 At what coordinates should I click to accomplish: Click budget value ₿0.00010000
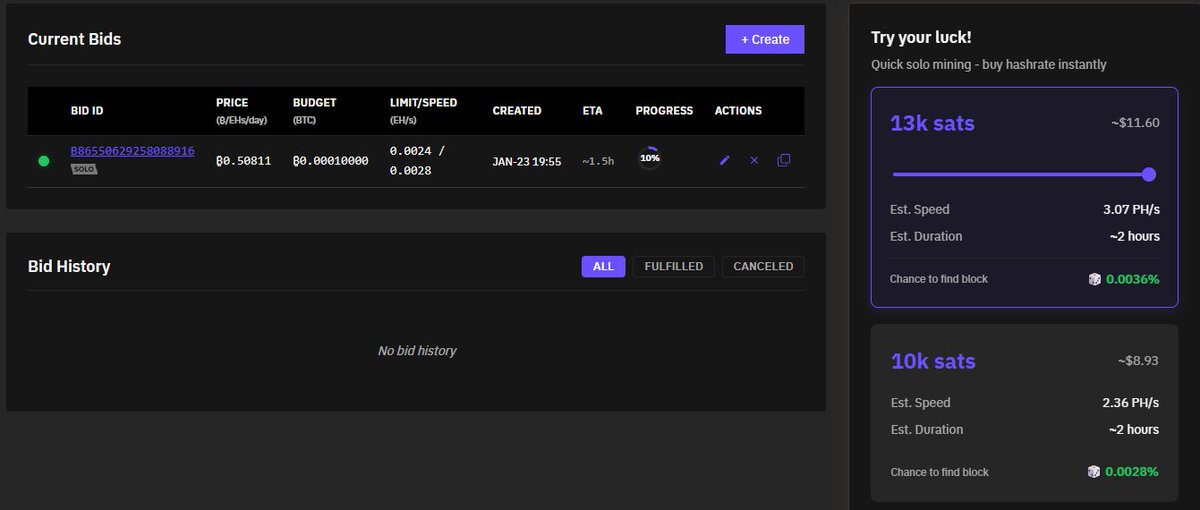[330, 161]
